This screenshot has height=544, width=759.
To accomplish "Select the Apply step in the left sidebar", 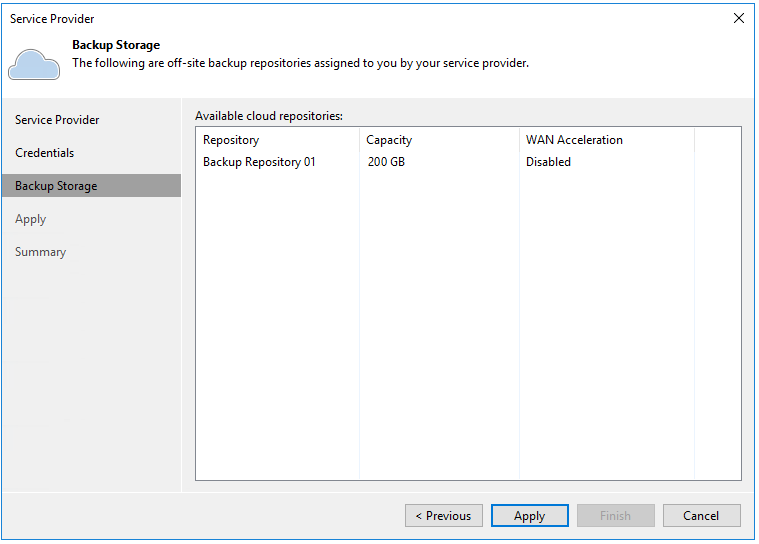I will tap(31, 219).
